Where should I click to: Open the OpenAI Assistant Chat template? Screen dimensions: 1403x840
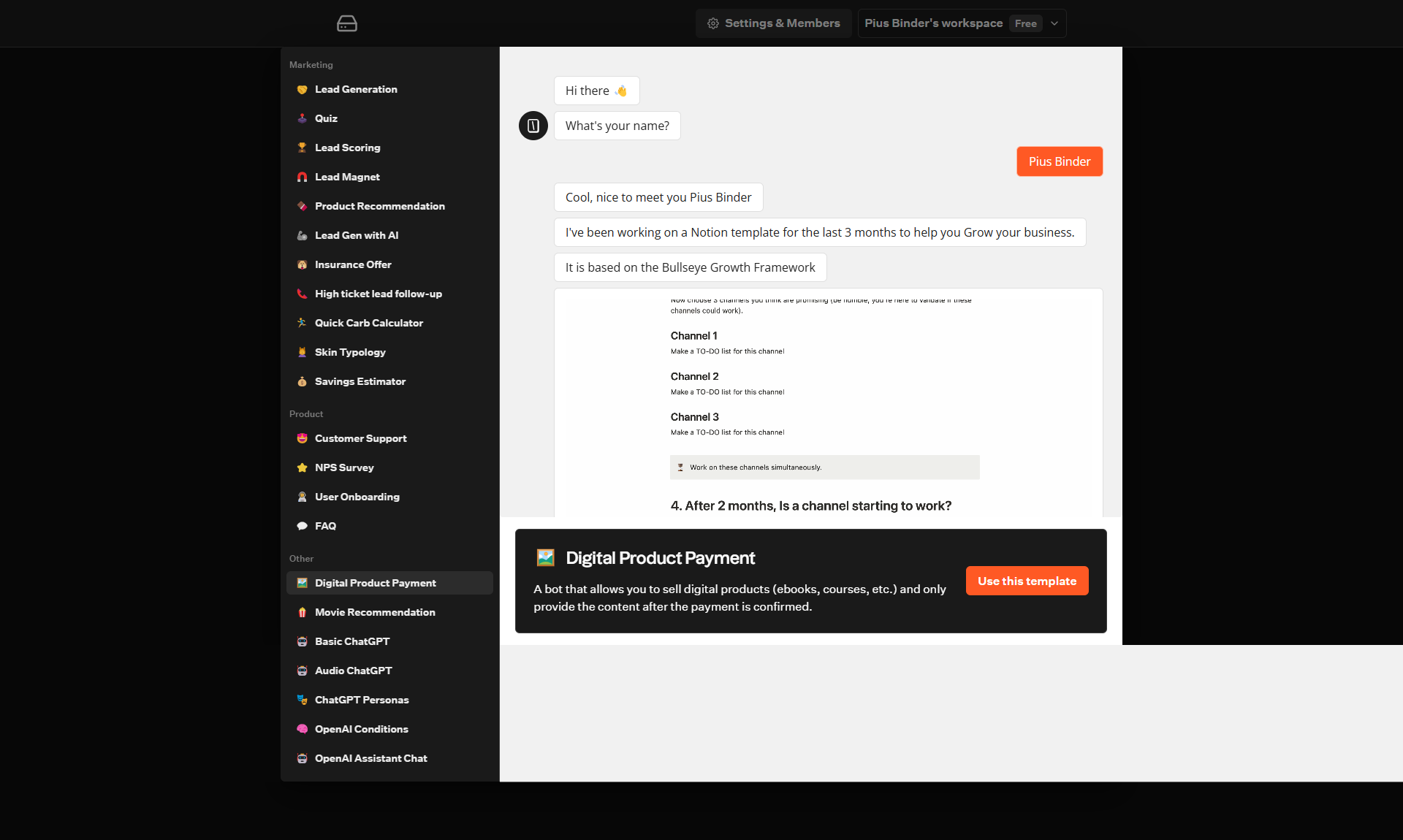pyautogui.click(x=370, y=758)
